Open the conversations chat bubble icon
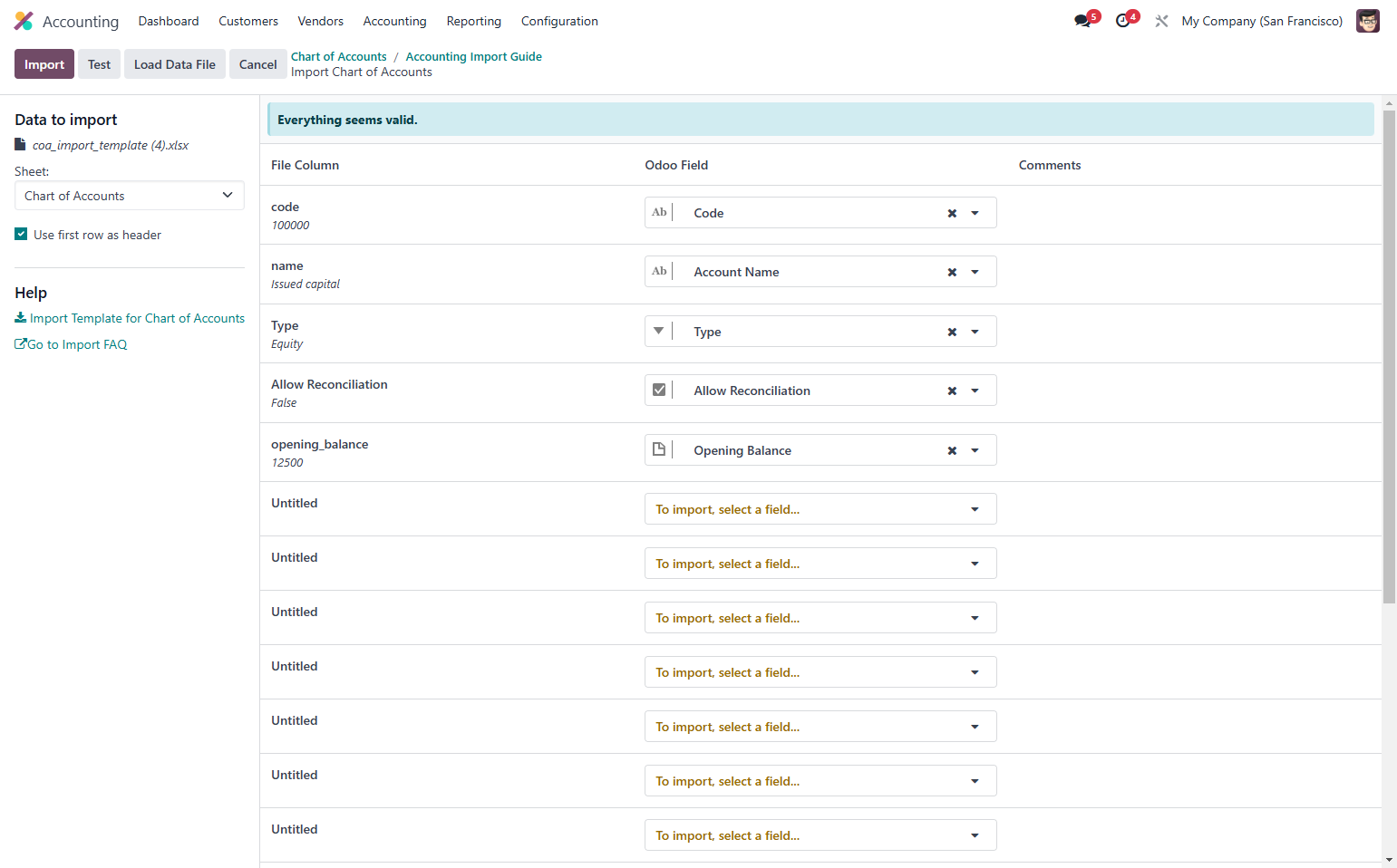This screenshot has width=1397, height=868. (1082, 21)
